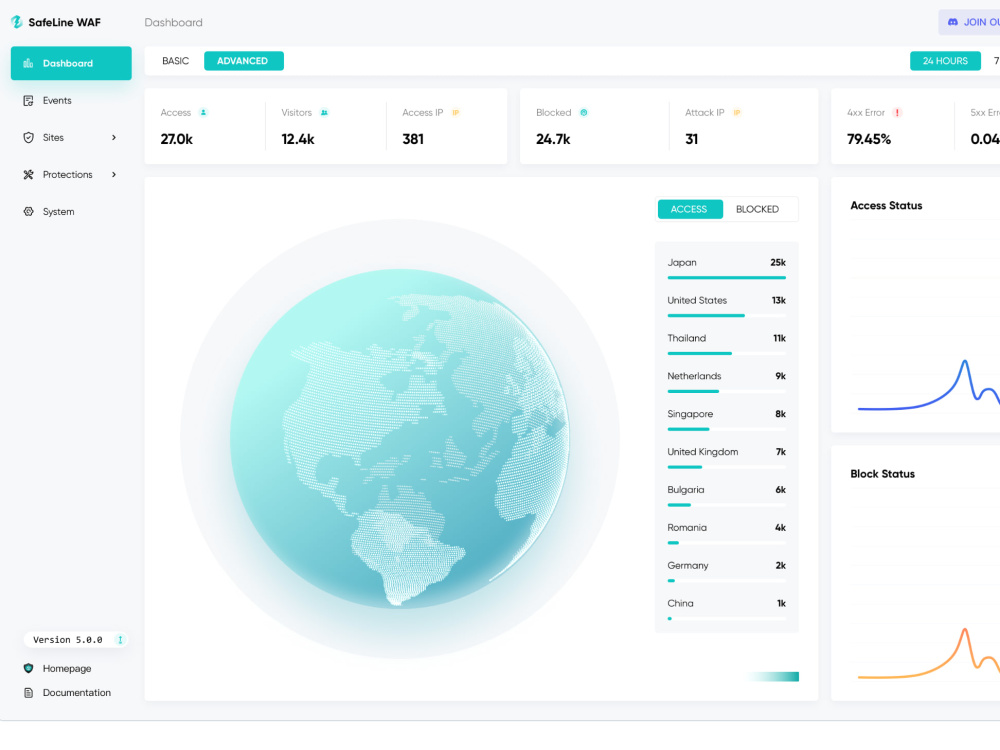
Task: Click the Thailand access progress bar
Action: click(726, 353)
